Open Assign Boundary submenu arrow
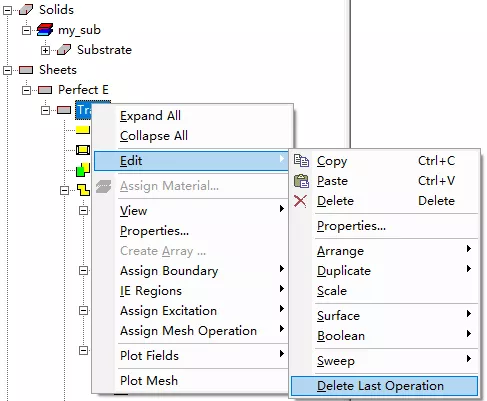 (x=282, y=269)
